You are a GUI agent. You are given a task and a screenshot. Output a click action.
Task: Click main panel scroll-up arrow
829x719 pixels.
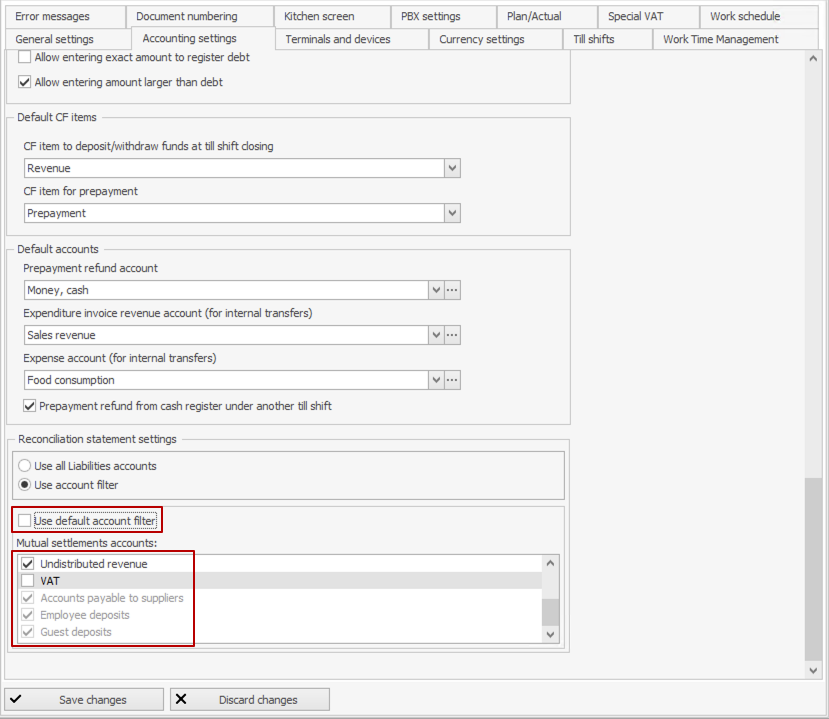[814, 59]
